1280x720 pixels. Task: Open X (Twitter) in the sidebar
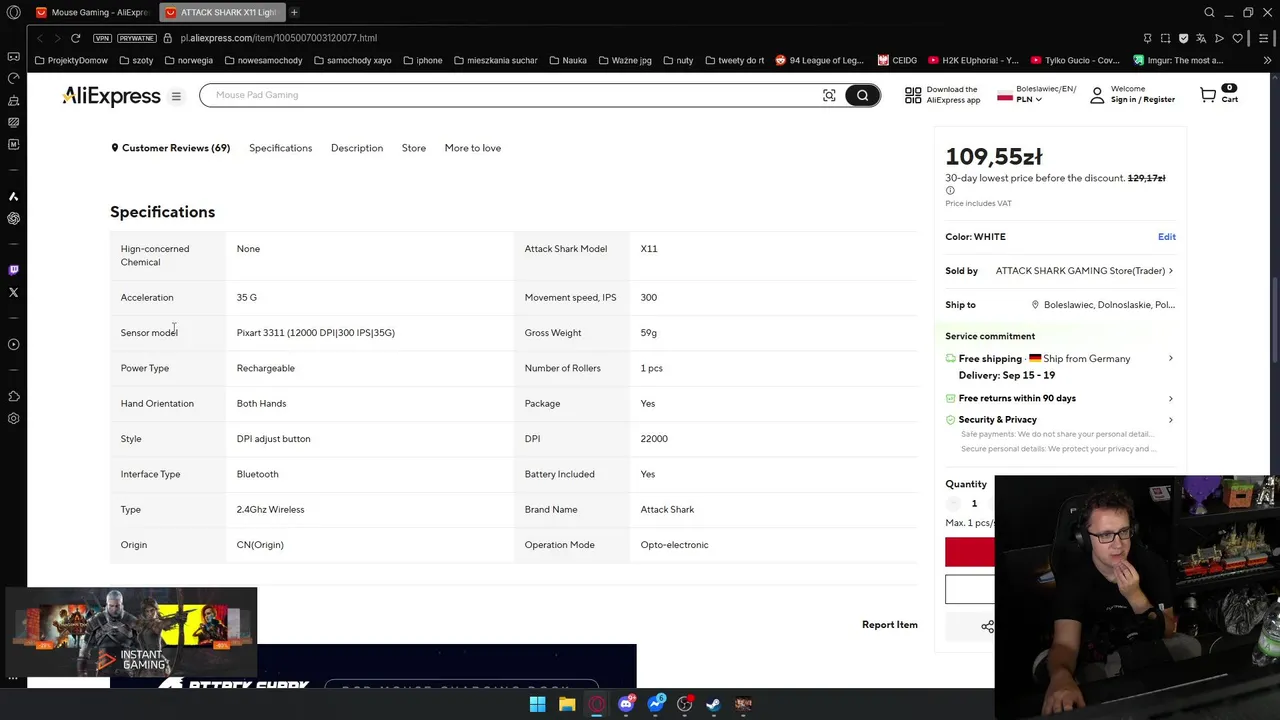13,292
